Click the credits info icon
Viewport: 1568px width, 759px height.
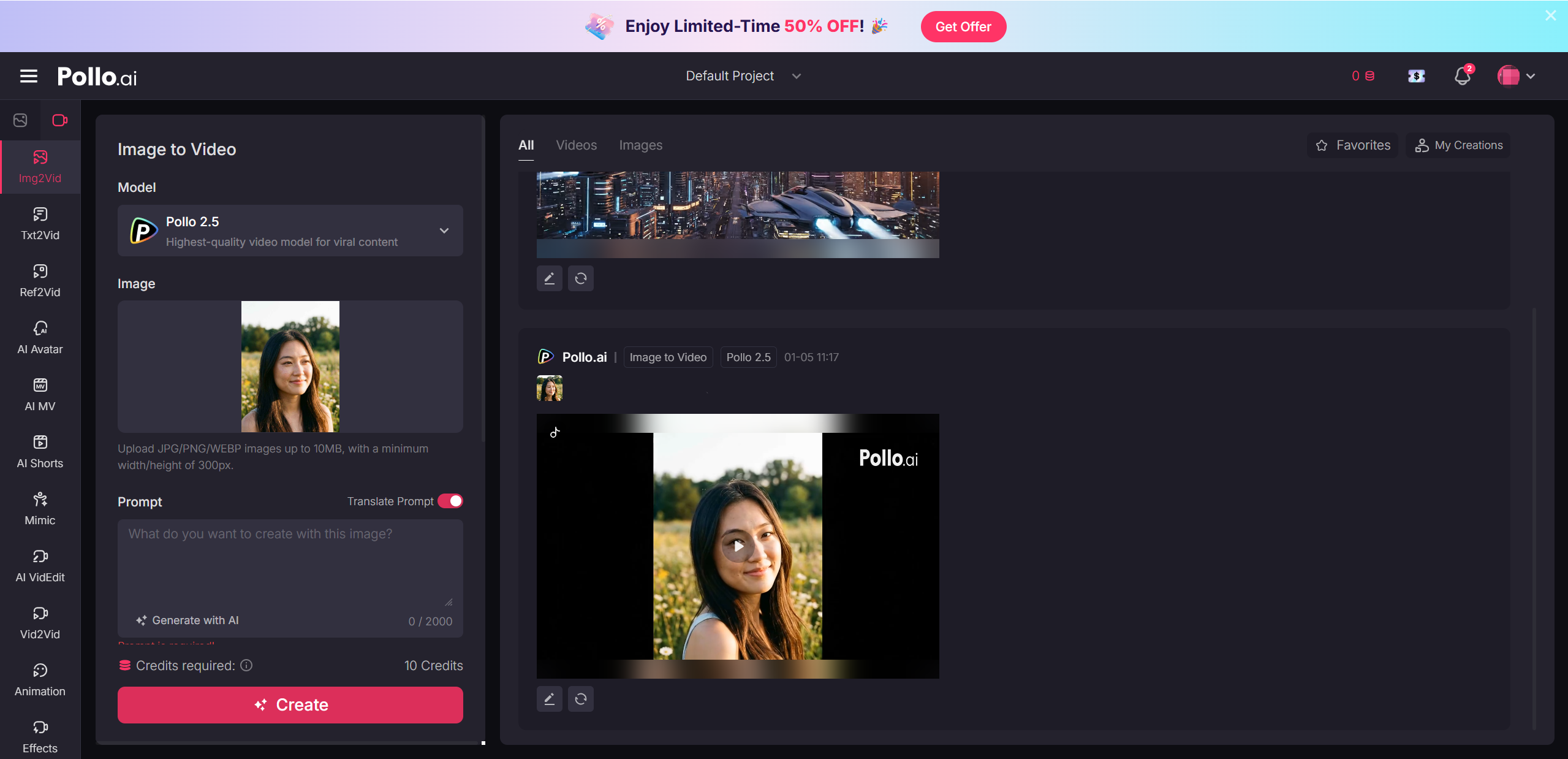tap(246, 665)
